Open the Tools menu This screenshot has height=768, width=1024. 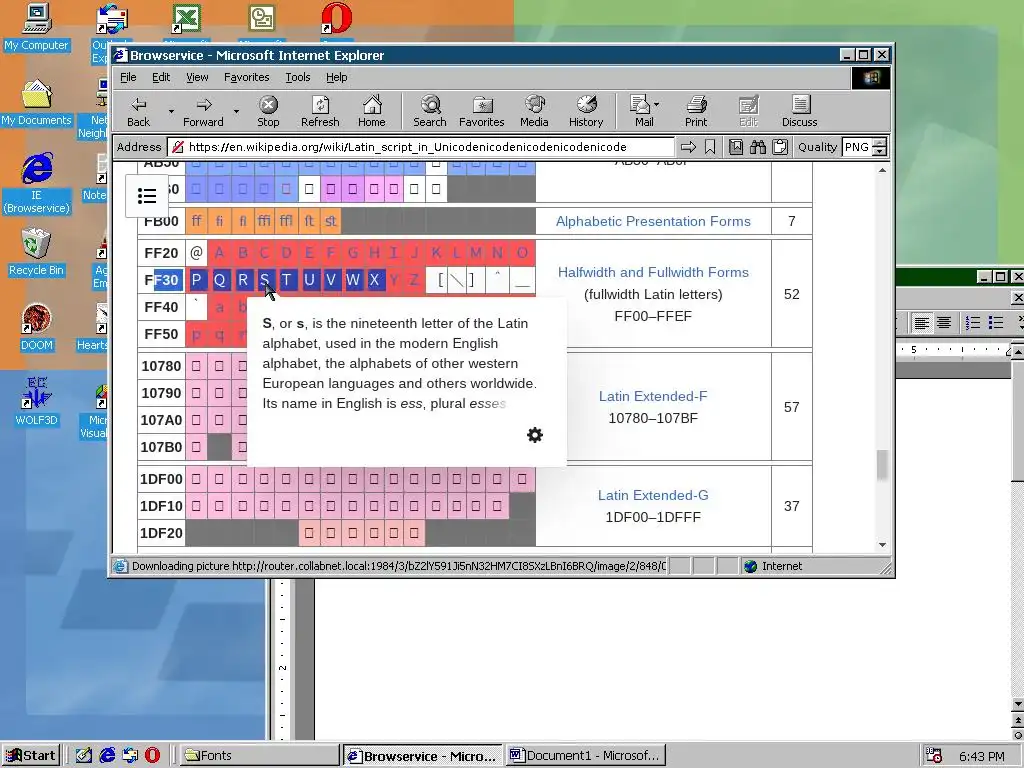click(298, 77)
